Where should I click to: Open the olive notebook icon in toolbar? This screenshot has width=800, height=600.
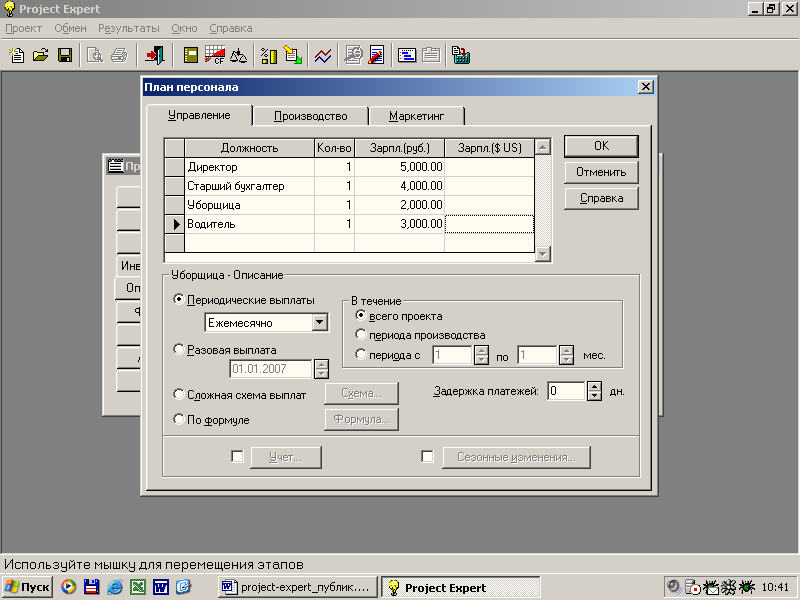[191, 55]
